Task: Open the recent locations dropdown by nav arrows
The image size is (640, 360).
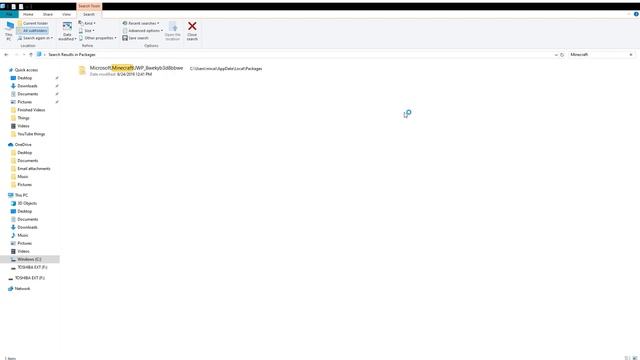Action: point(24,55)
